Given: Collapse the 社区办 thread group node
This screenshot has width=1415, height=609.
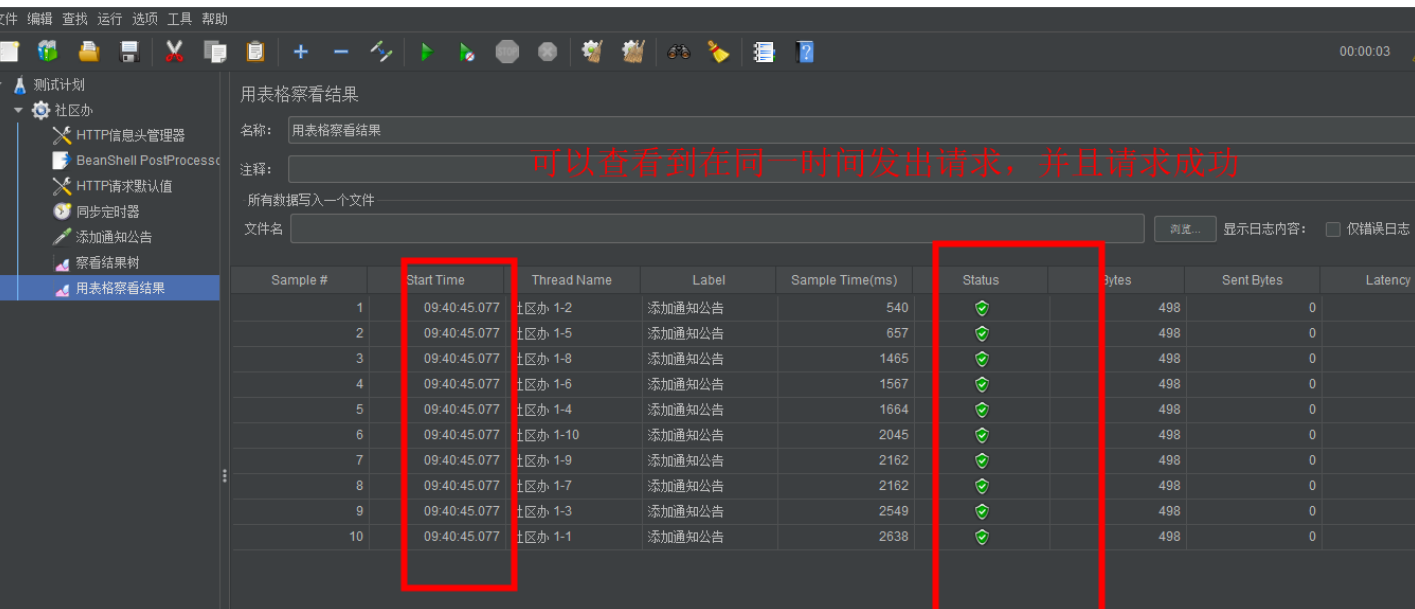Looking at the screenshot, I should pyautogui.click(x=18, y=110).
